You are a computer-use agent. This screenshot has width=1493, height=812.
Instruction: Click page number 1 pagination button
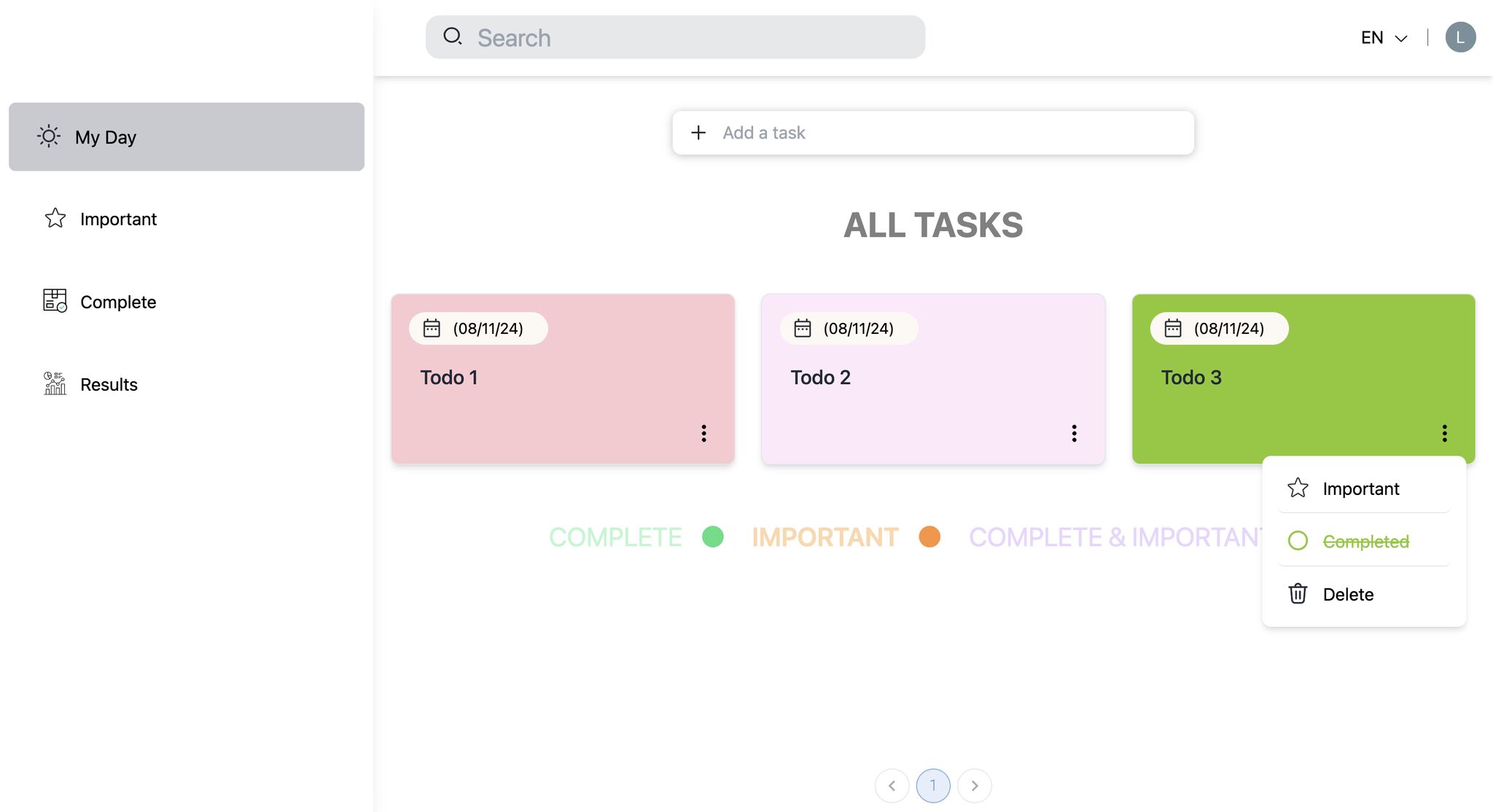tap(933, 784)
